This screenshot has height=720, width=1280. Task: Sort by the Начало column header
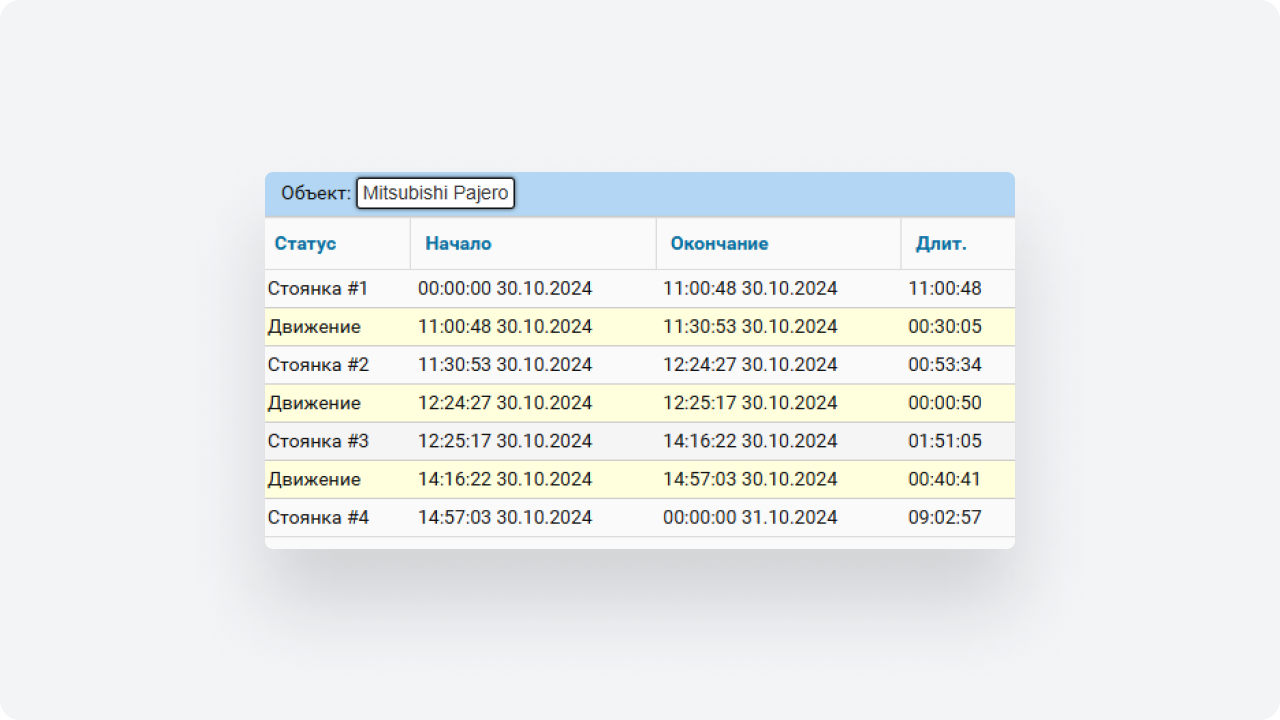458,244
